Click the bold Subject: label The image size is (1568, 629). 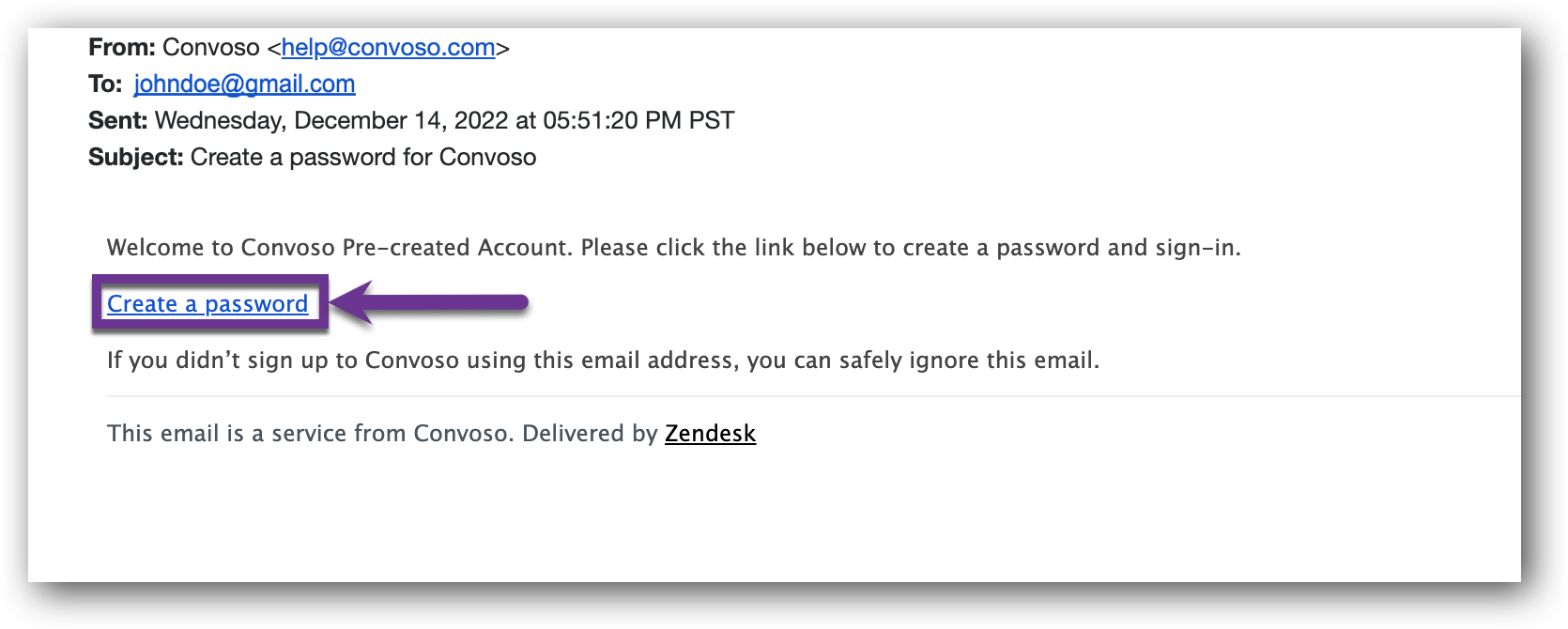(x=136, y=158)
